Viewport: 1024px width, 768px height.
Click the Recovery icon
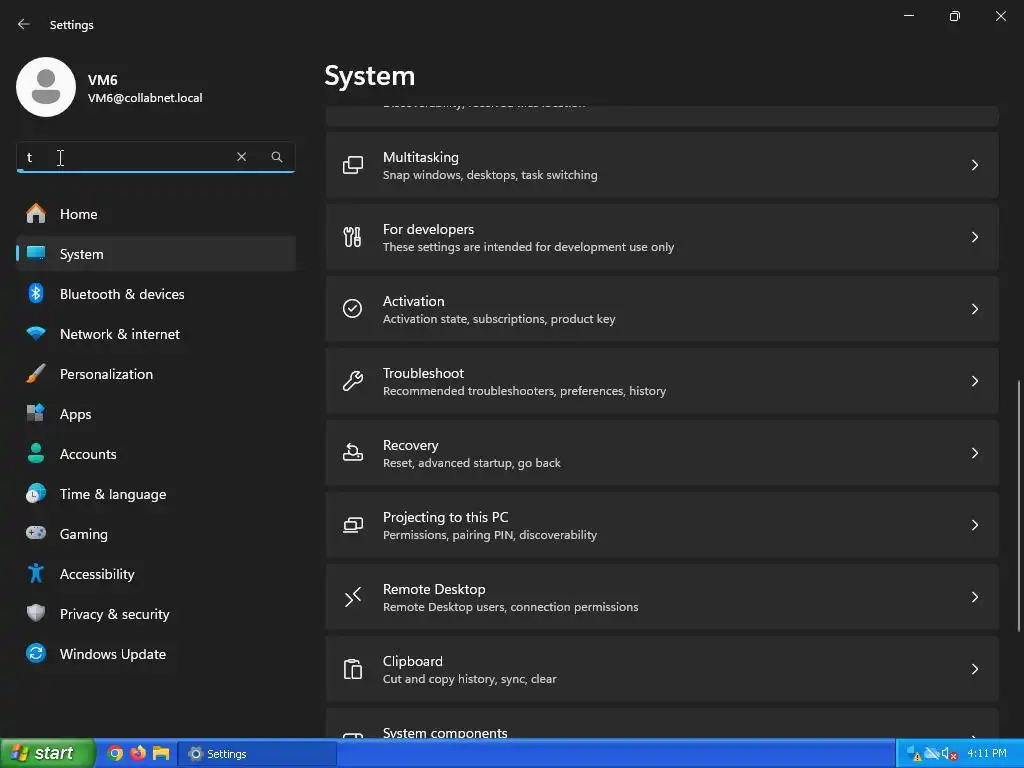[x=353, y=453]
